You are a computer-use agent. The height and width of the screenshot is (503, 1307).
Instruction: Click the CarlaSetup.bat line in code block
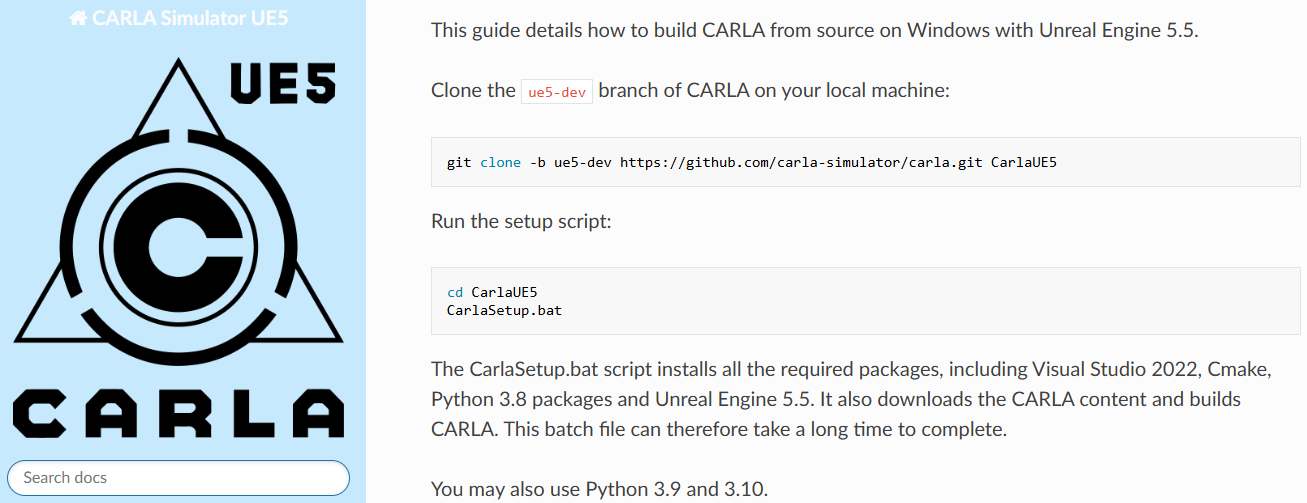pos(504,310)
